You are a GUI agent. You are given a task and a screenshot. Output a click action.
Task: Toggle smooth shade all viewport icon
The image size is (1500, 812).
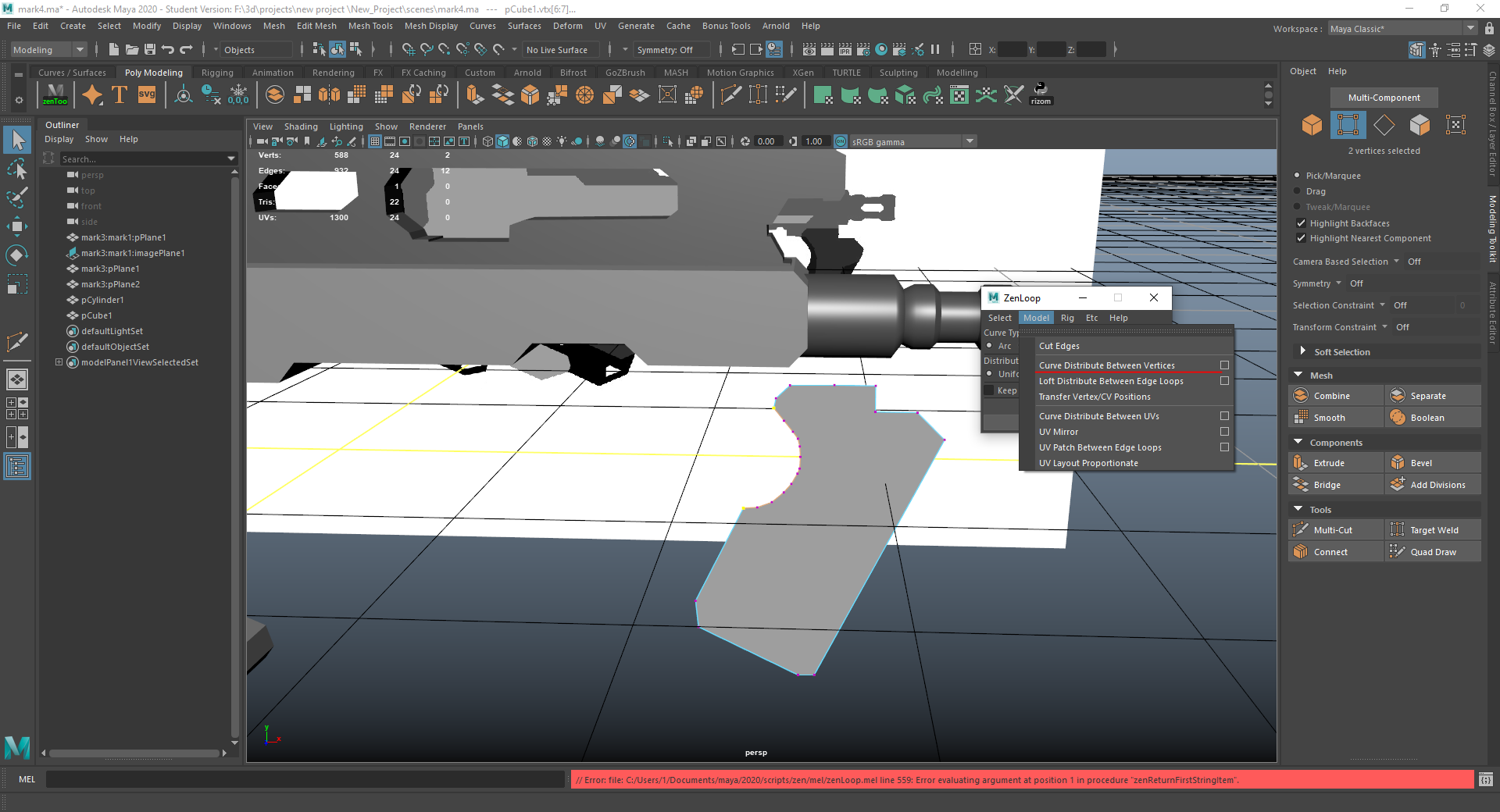click(502, 141)
